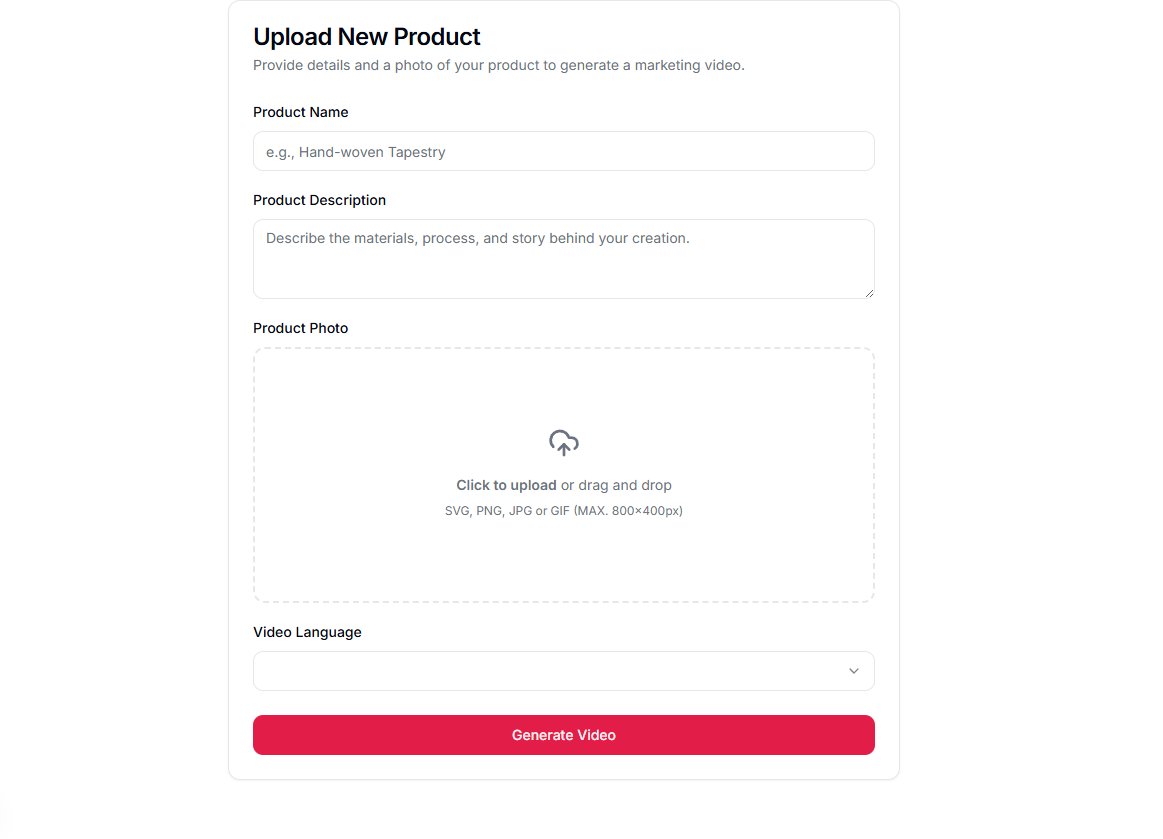The width and height of the screenshot is (1163, 839).
Task: Click the "Product Description" field label
Action: pyautogui.click(x=319, y=200)
